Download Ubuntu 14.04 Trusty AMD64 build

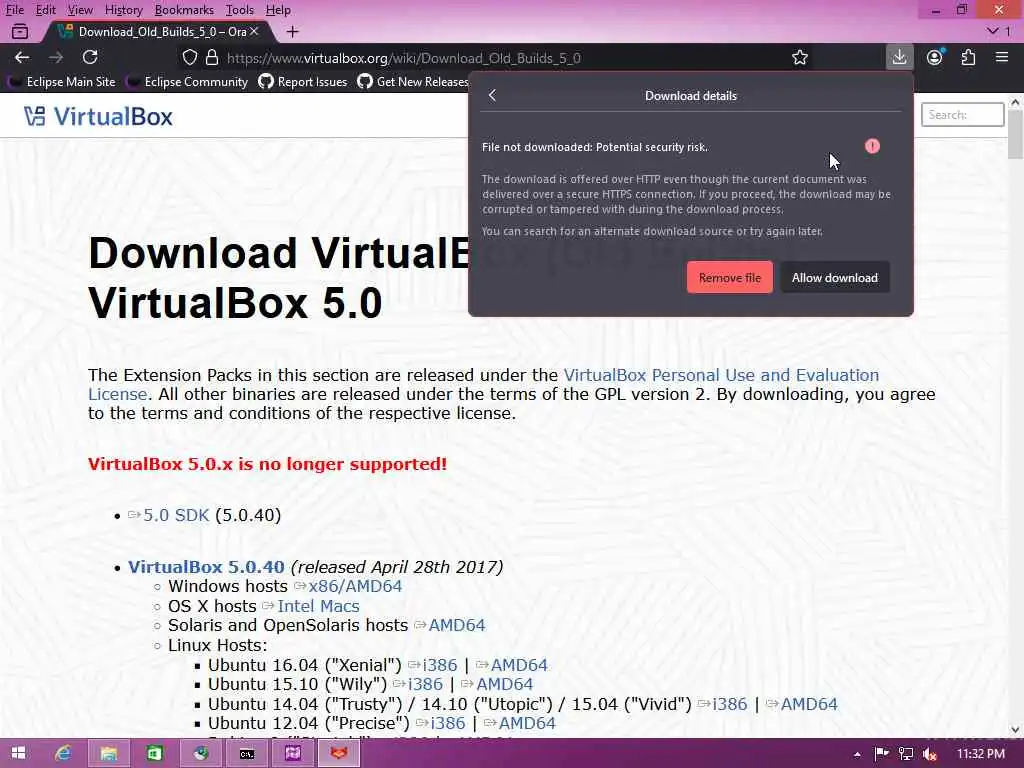[x=808, y=704]
